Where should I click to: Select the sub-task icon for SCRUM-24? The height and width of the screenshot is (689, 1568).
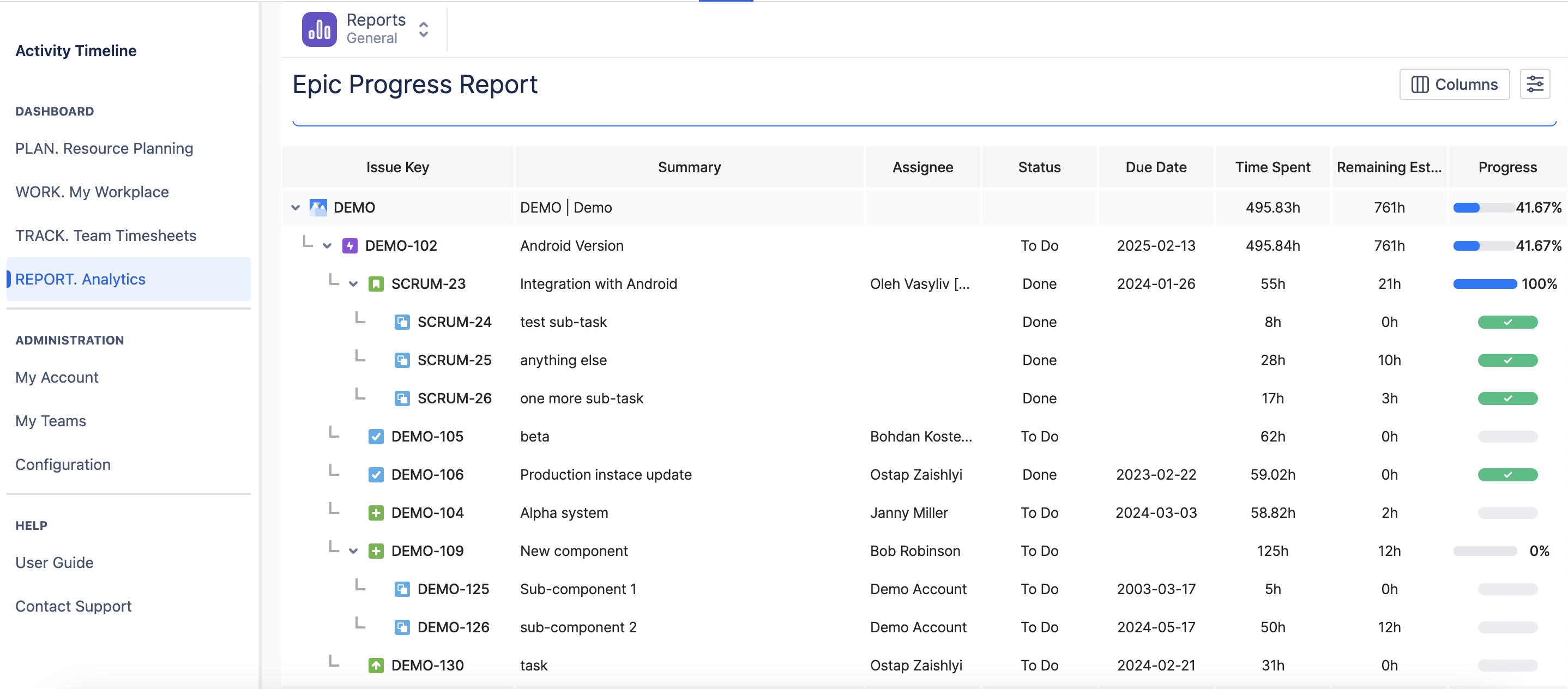pyautogui.click(x=402, y=322)
